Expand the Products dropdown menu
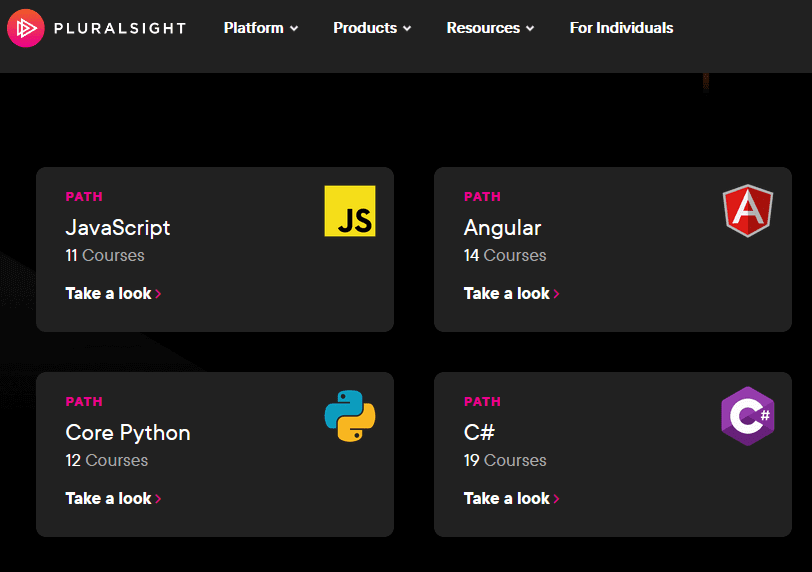Image resolution: width=812 pixels, height=572 pixels. [x=372, y=28]
